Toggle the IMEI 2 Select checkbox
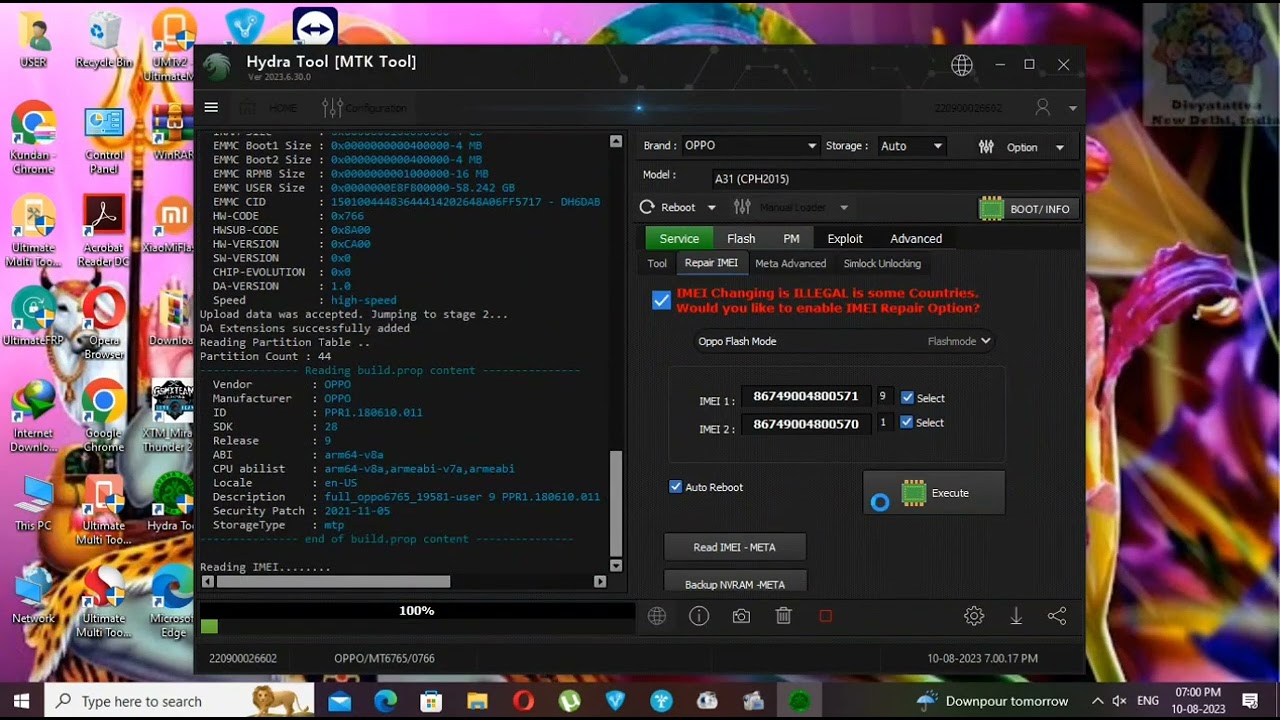Viewport: 1280px width, 720px height. pyautogui.click(x=907, y=423)
